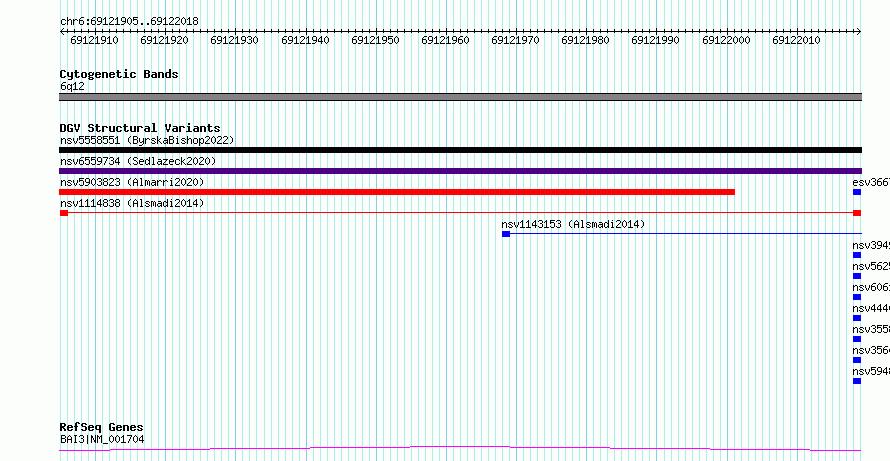This screenshot has height=461, width=890.
Task: Click the blue block under esv3667
Action: point(857,192)
